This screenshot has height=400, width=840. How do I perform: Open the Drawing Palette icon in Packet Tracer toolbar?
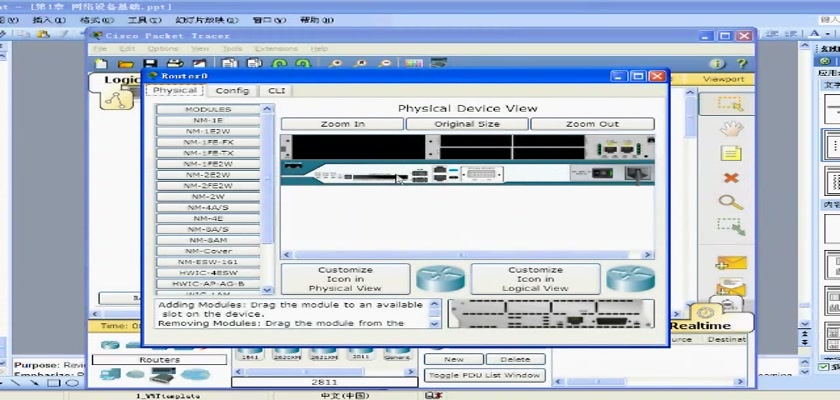414,64
